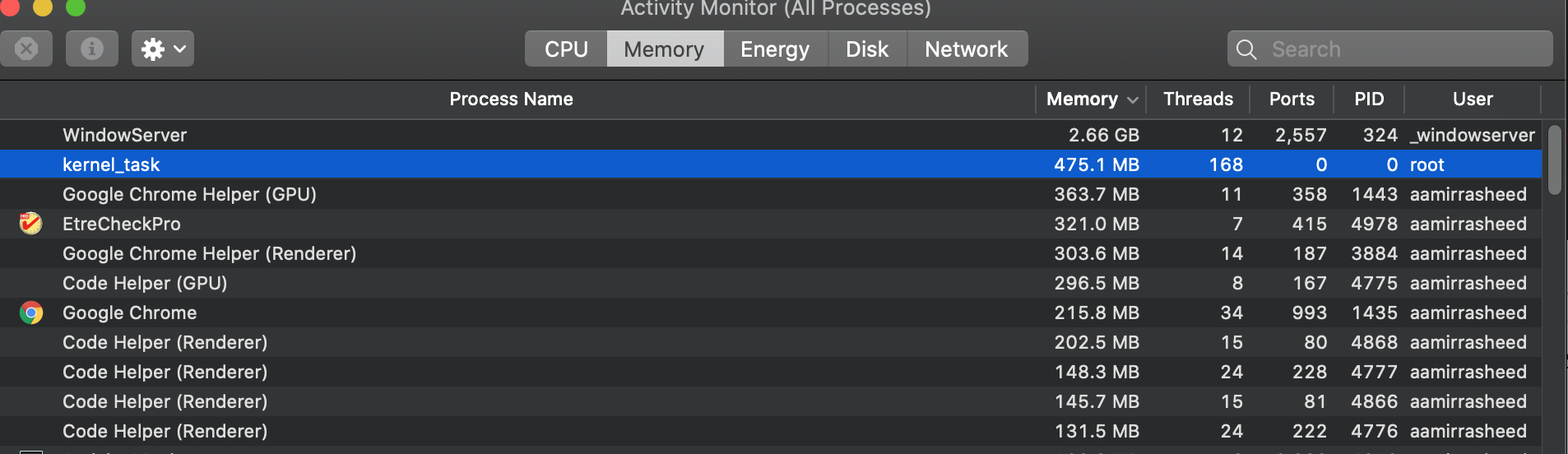Open process info inspector icon
Viewport: 1568px width, 454px height.
[92, 49]
